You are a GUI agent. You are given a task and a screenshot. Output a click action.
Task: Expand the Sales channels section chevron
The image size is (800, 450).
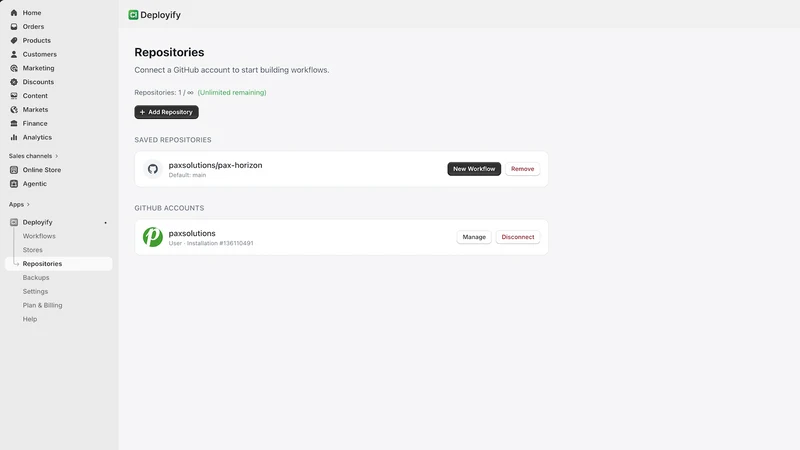point(57,156)
